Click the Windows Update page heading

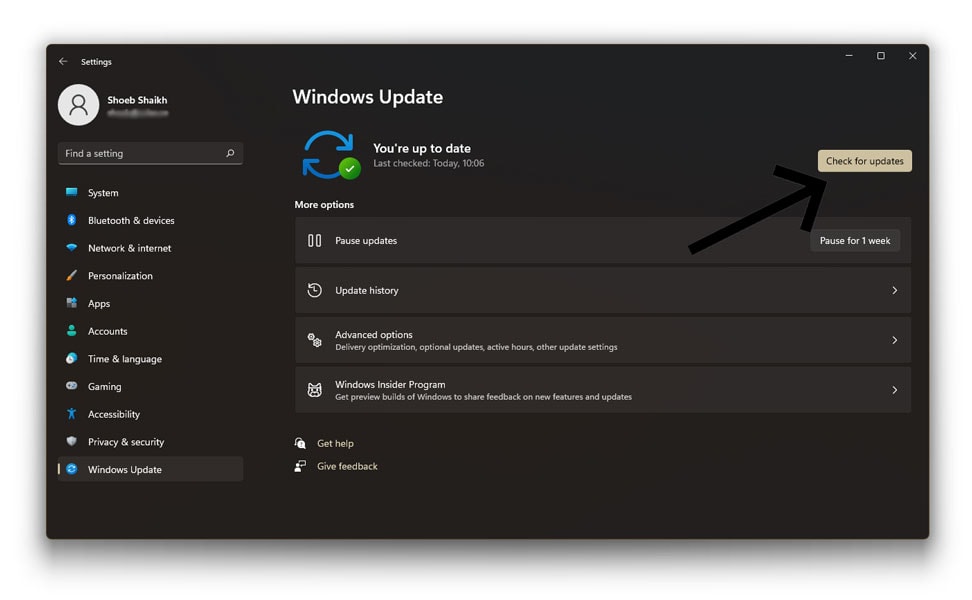[368, 97]
